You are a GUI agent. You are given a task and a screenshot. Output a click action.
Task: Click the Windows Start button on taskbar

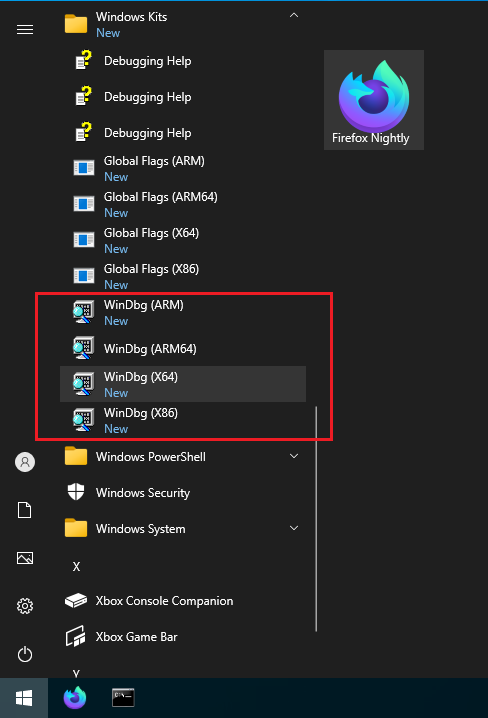[x=24, y=698]
